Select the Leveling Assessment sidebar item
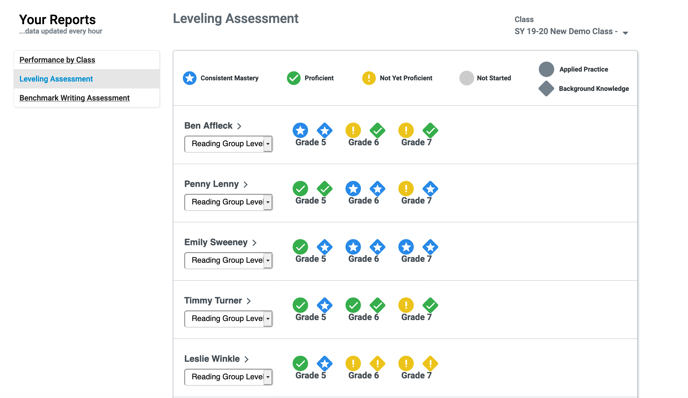 click(56, 79)
